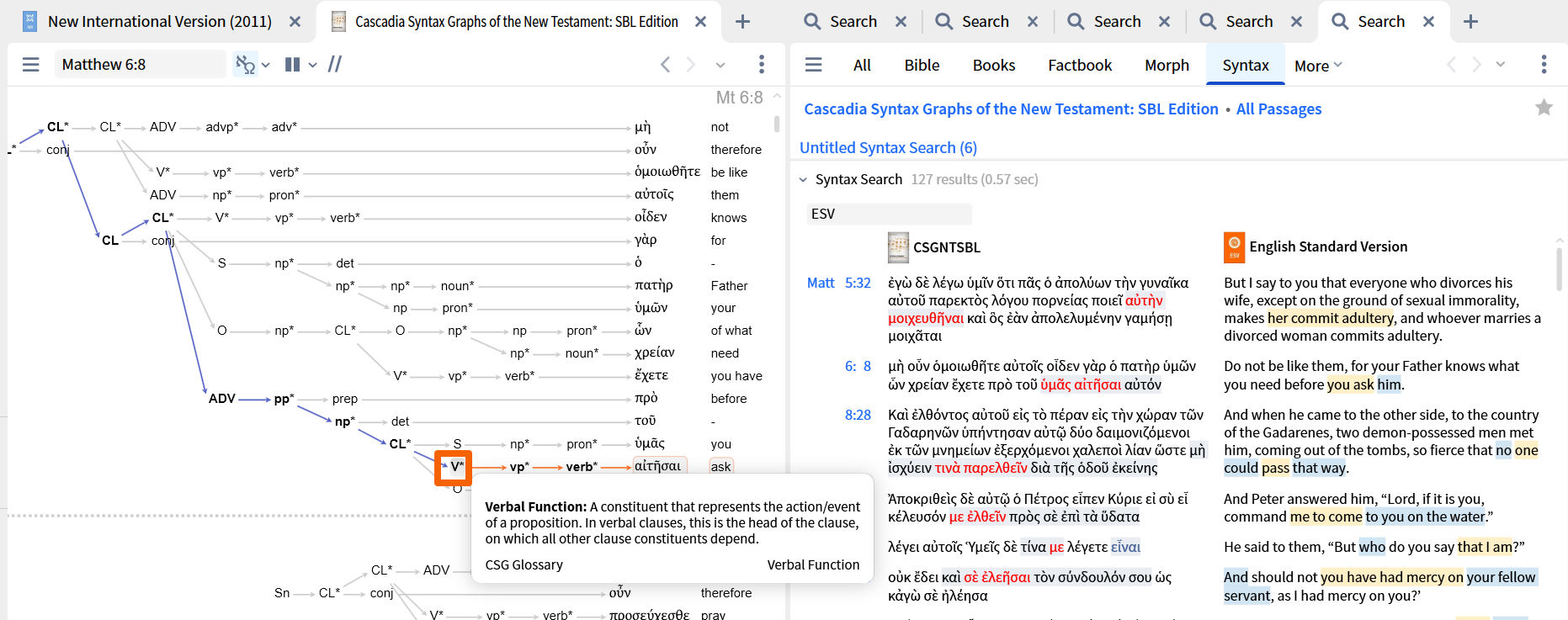Click the All Passages link
Screen dimensions: 1568x620
(x=1278, y=109)
